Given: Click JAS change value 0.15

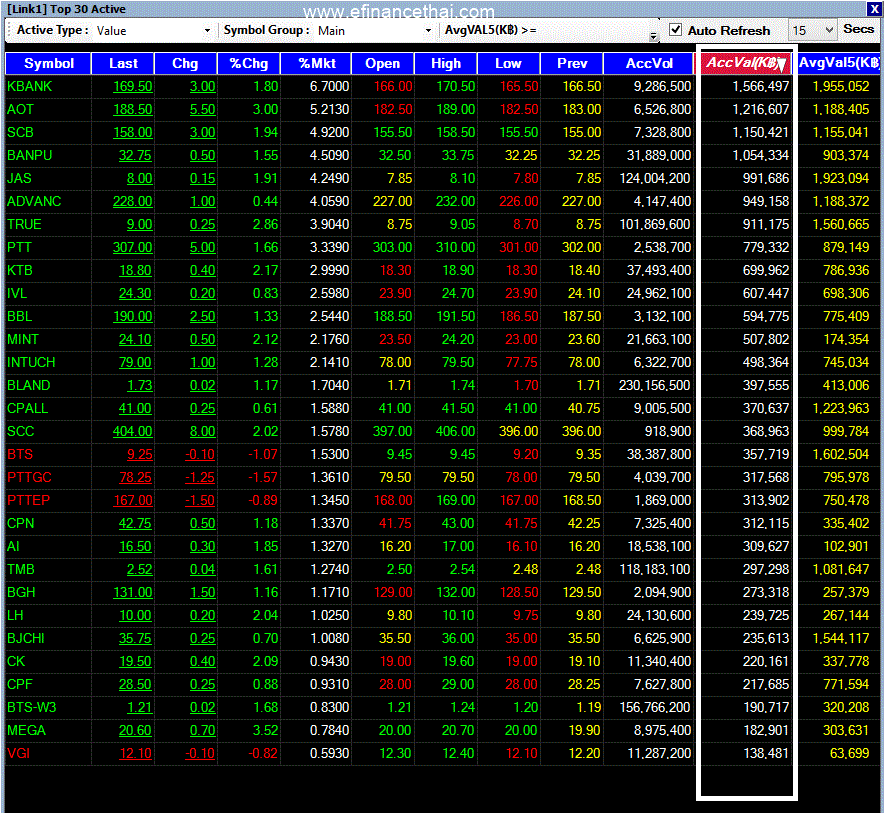Looking at the screenshot, I should [x=203, y=178].
